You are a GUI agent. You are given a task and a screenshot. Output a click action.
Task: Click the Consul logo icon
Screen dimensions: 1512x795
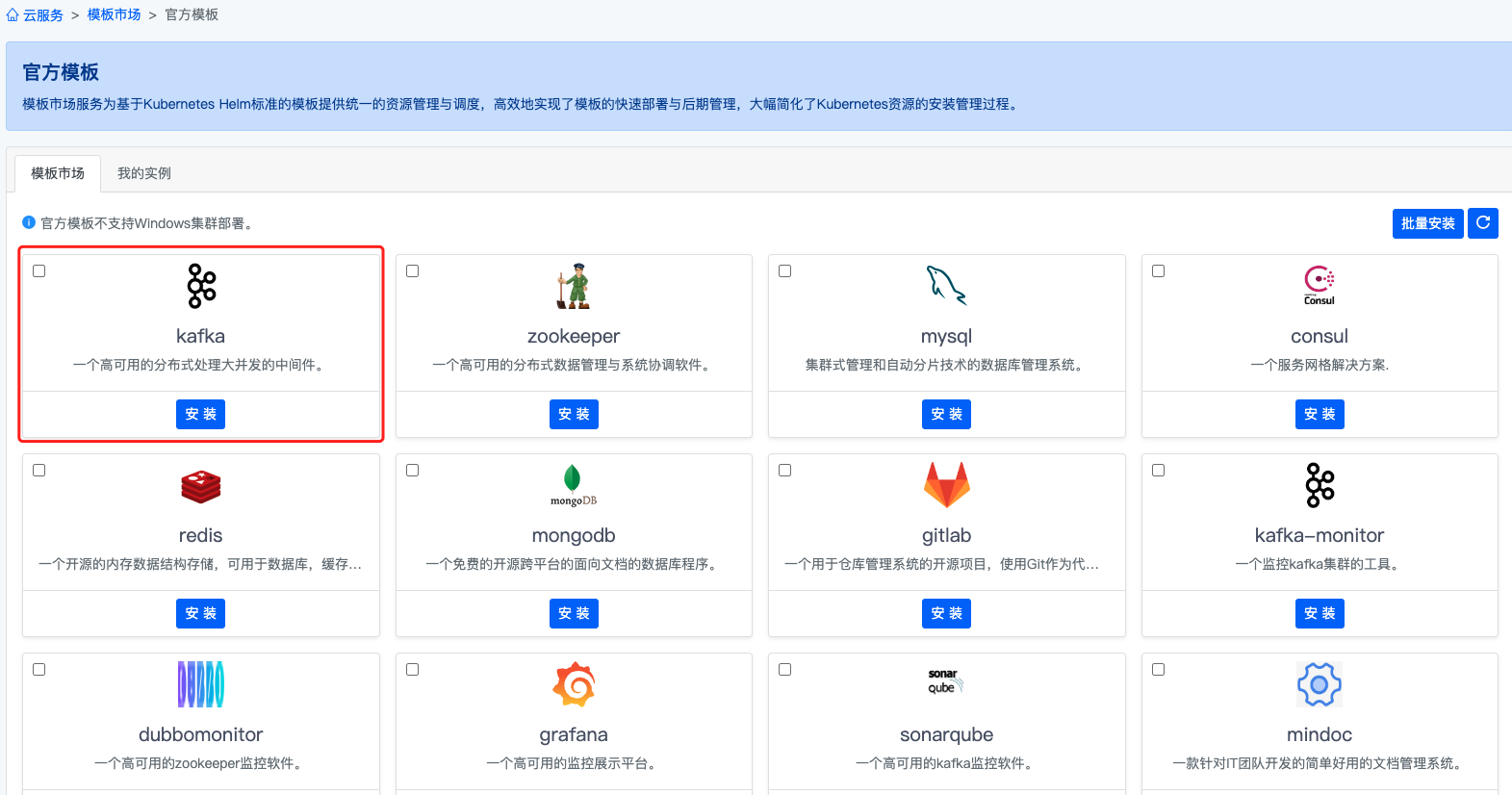[1320, 286]
